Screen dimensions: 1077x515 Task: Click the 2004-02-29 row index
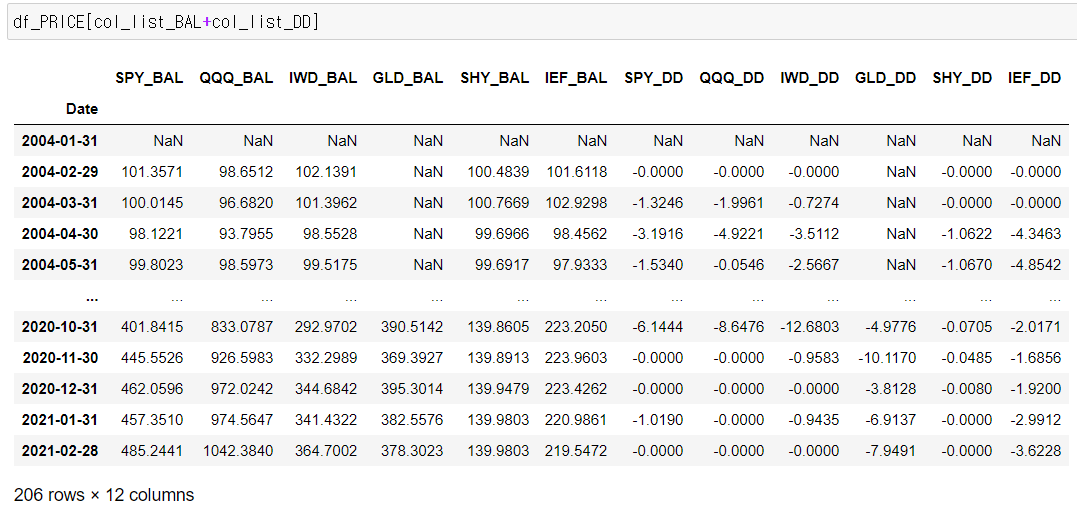60,172
